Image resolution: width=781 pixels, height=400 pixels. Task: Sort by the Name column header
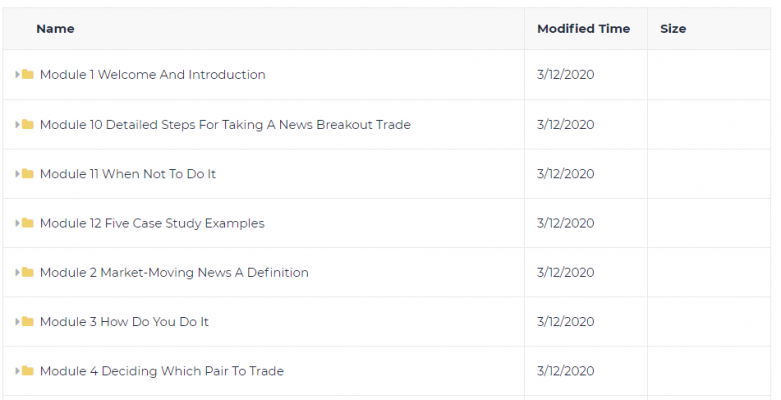coord(55,29)
